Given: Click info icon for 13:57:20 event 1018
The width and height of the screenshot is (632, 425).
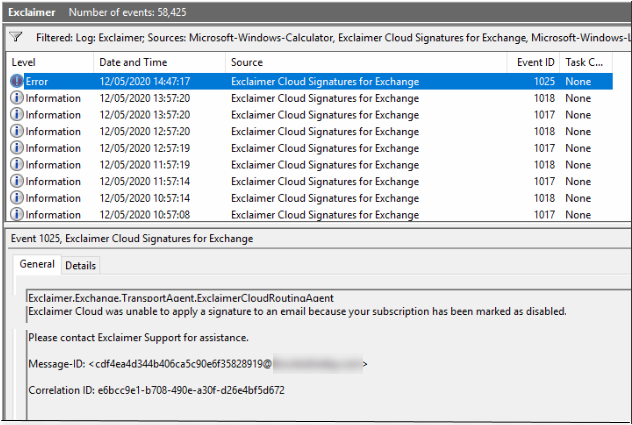Looking at the screenshot, I should pos(17,98).
